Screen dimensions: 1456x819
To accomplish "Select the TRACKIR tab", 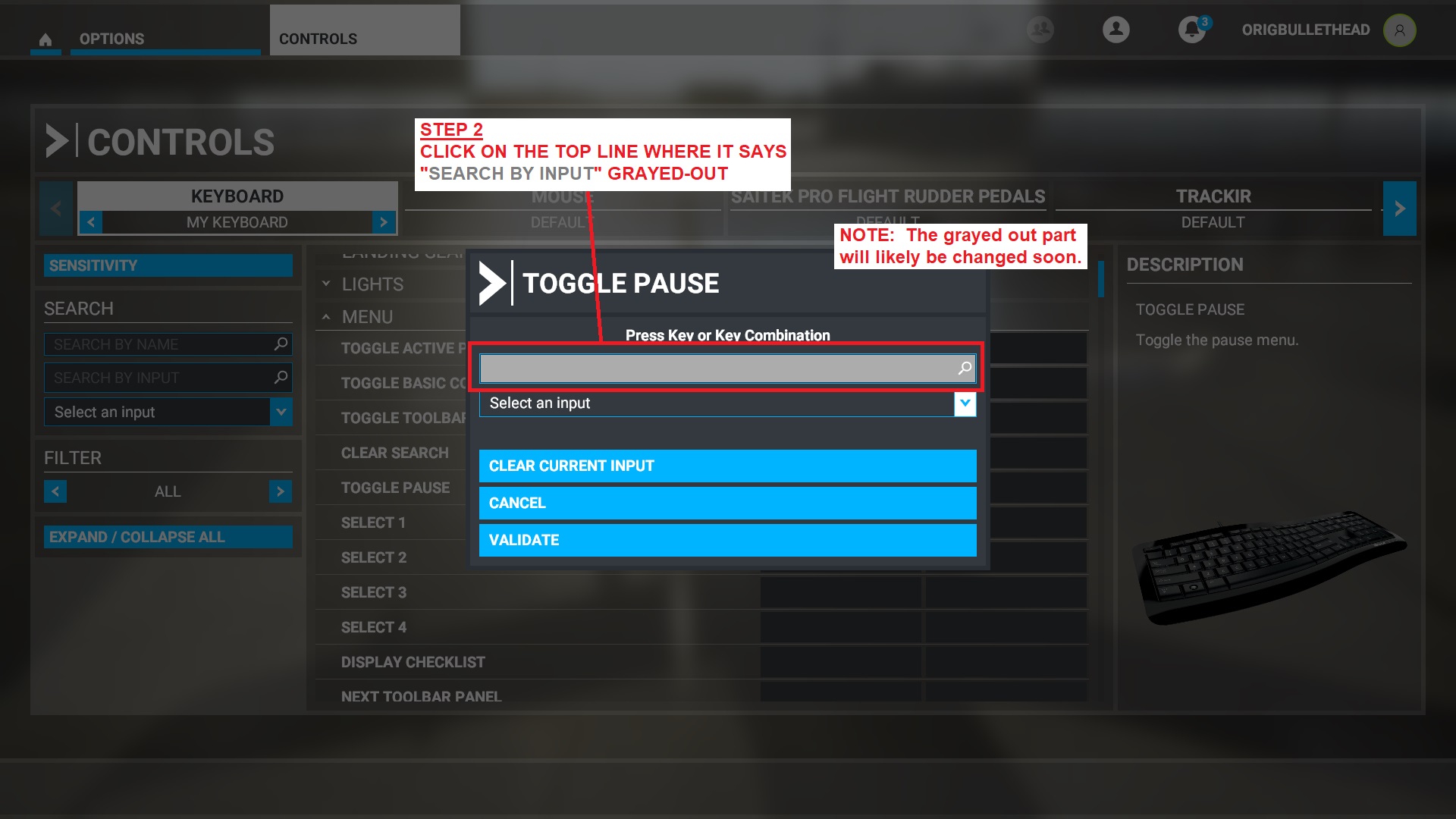I will tap(1214, 196).
